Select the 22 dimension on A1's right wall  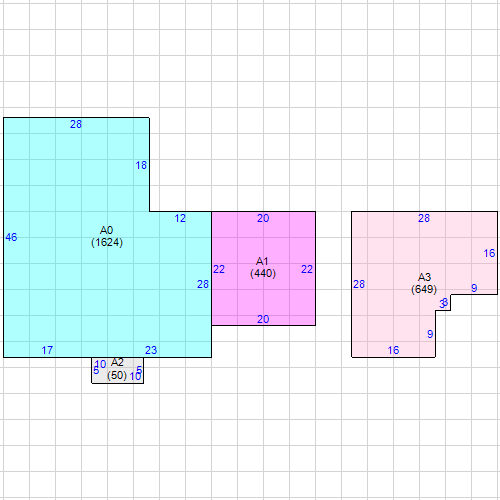(307, 269)
